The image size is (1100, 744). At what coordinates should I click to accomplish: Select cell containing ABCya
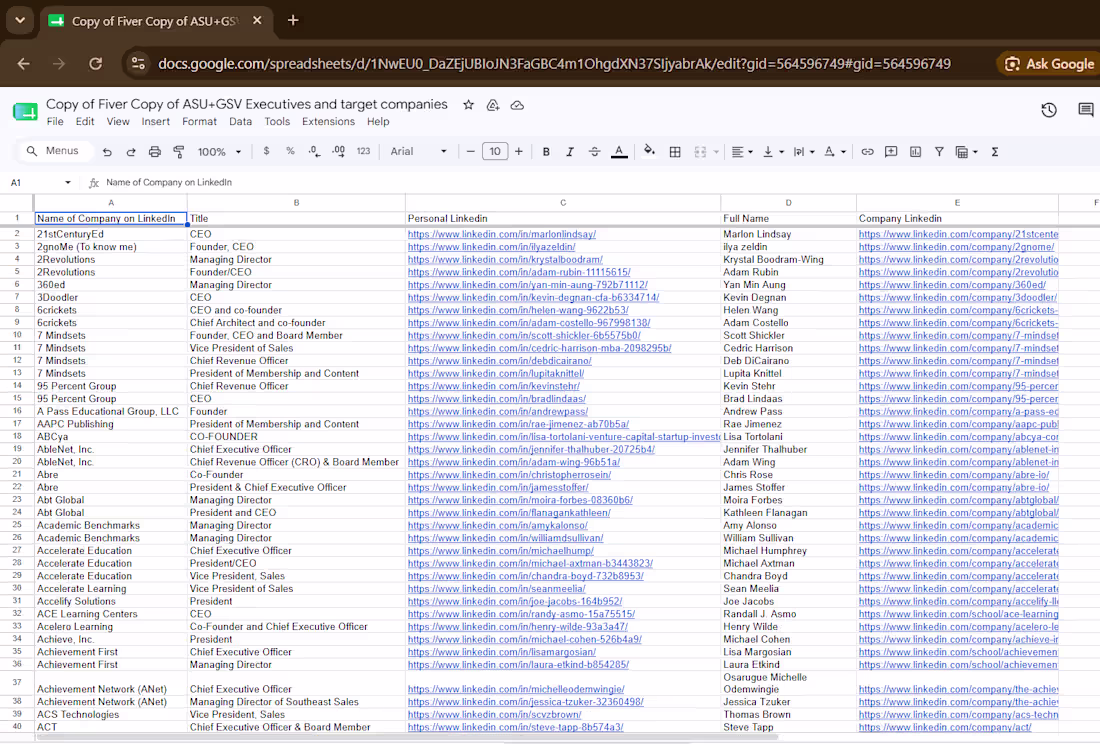click(111, 437)
